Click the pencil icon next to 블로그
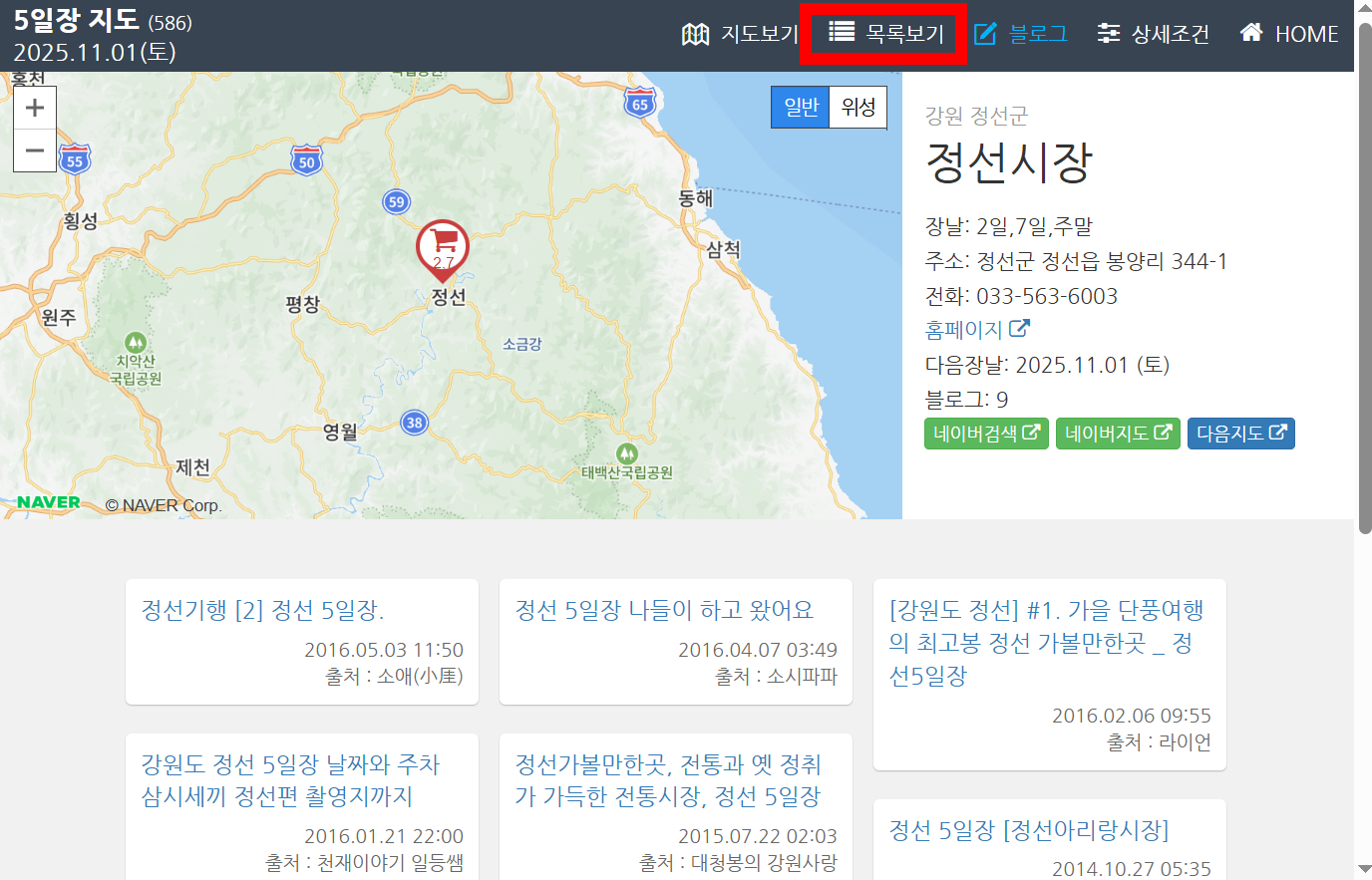 click(x=985, y=33)
